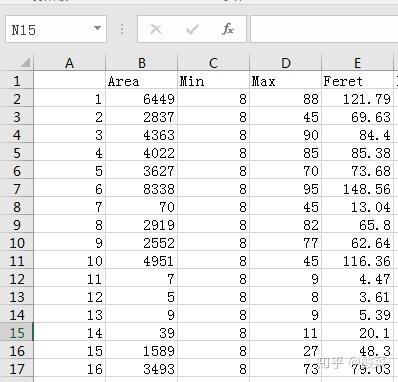Click Max cell with value 88
Screen dimensions: 398x382
tap(286, 99)
